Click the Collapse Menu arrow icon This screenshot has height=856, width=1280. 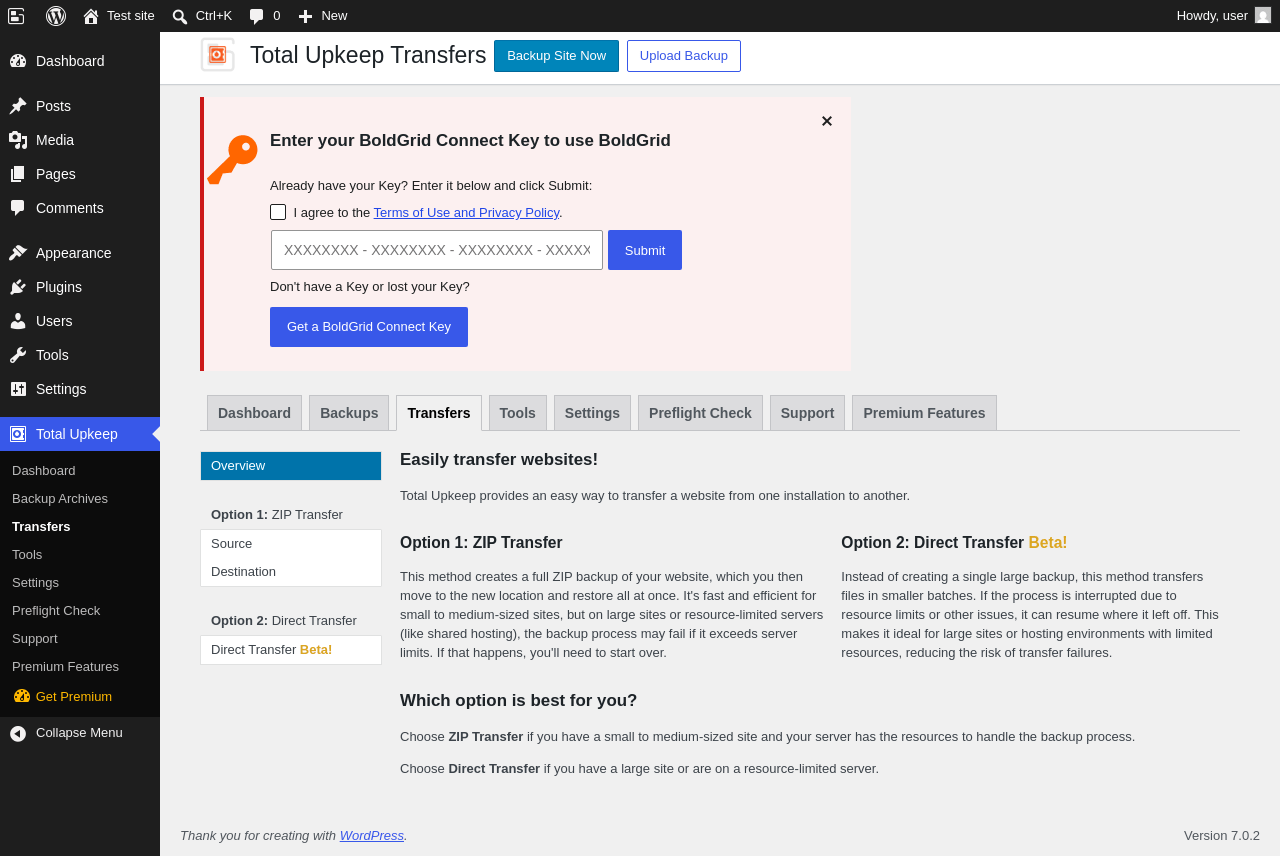[18, 733]
